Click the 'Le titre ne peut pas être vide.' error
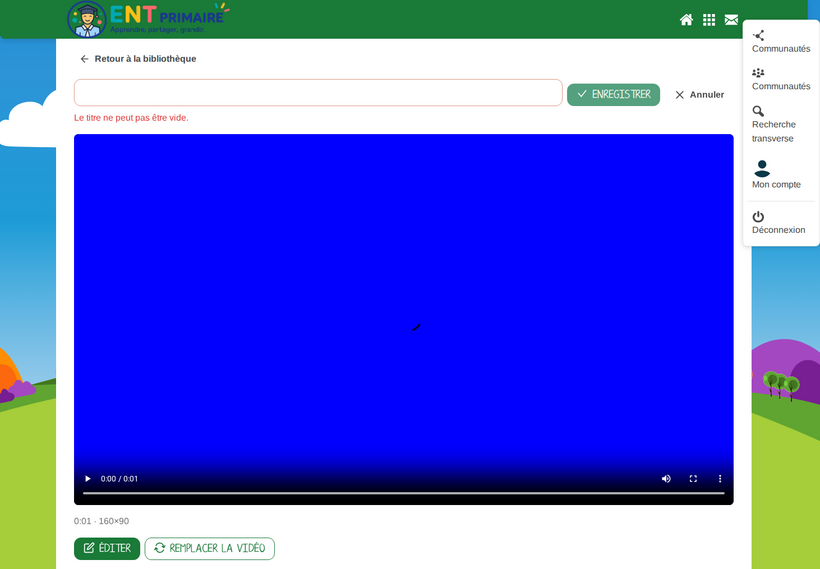 pyautogui.click(x=131, y=118)
